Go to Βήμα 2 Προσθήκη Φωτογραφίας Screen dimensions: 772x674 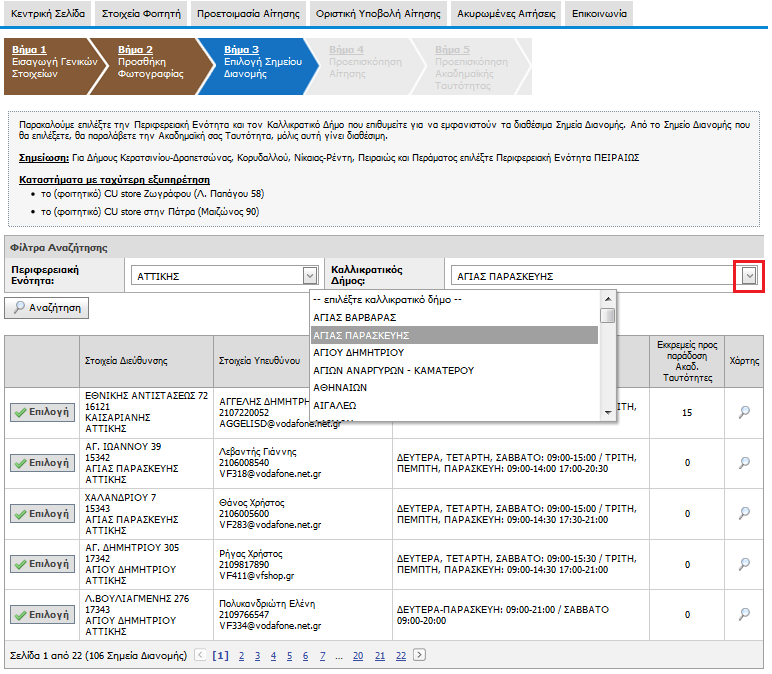[153, 66]
